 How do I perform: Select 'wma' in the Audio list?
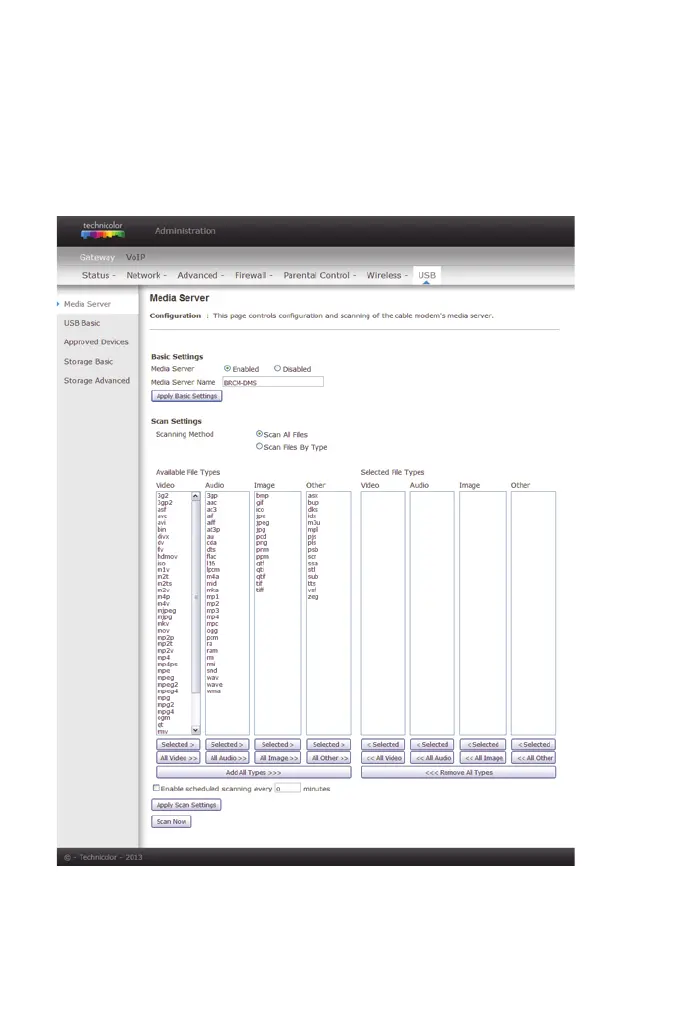pyautogui.click(x=213, y=691)
